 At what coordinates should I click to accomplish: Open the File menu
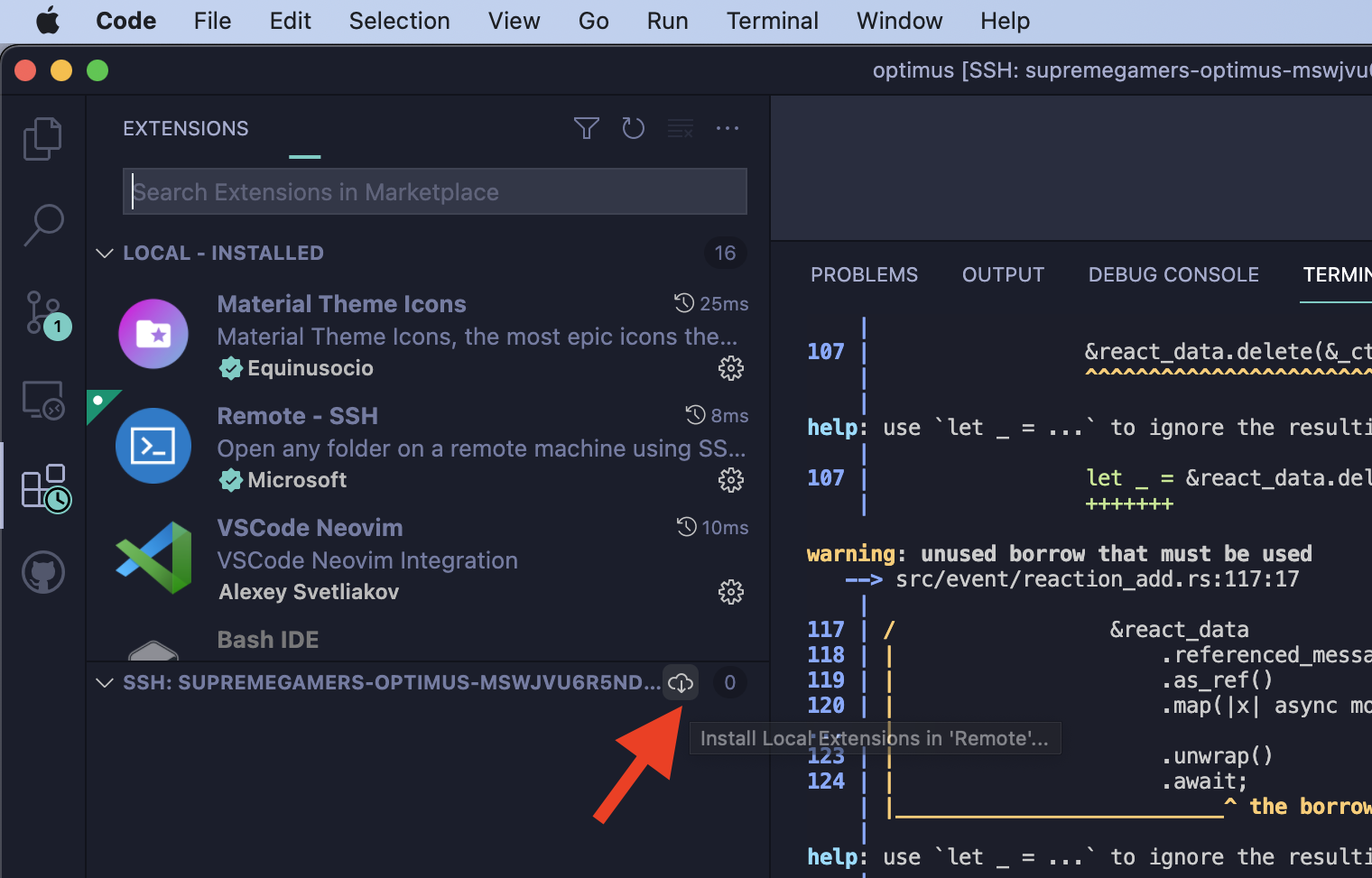tap(213, 21)
